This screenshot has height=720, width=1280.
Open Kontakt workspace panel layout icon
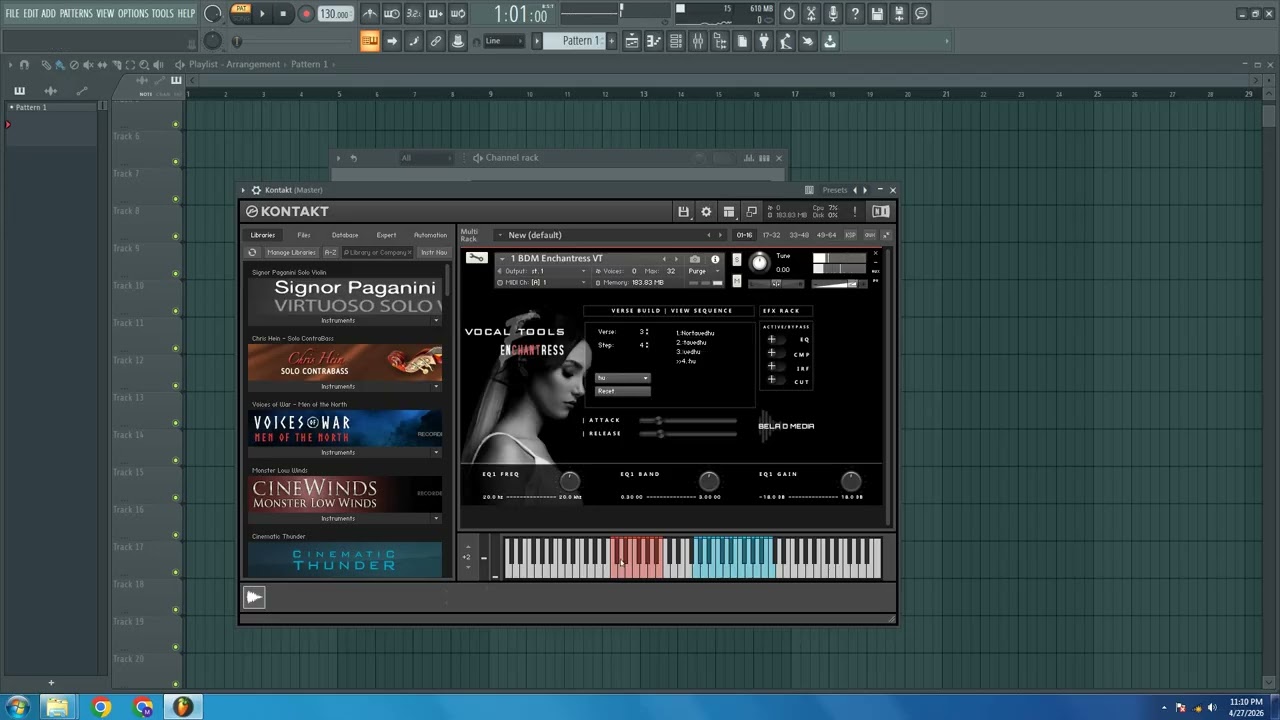pos(729,212)
